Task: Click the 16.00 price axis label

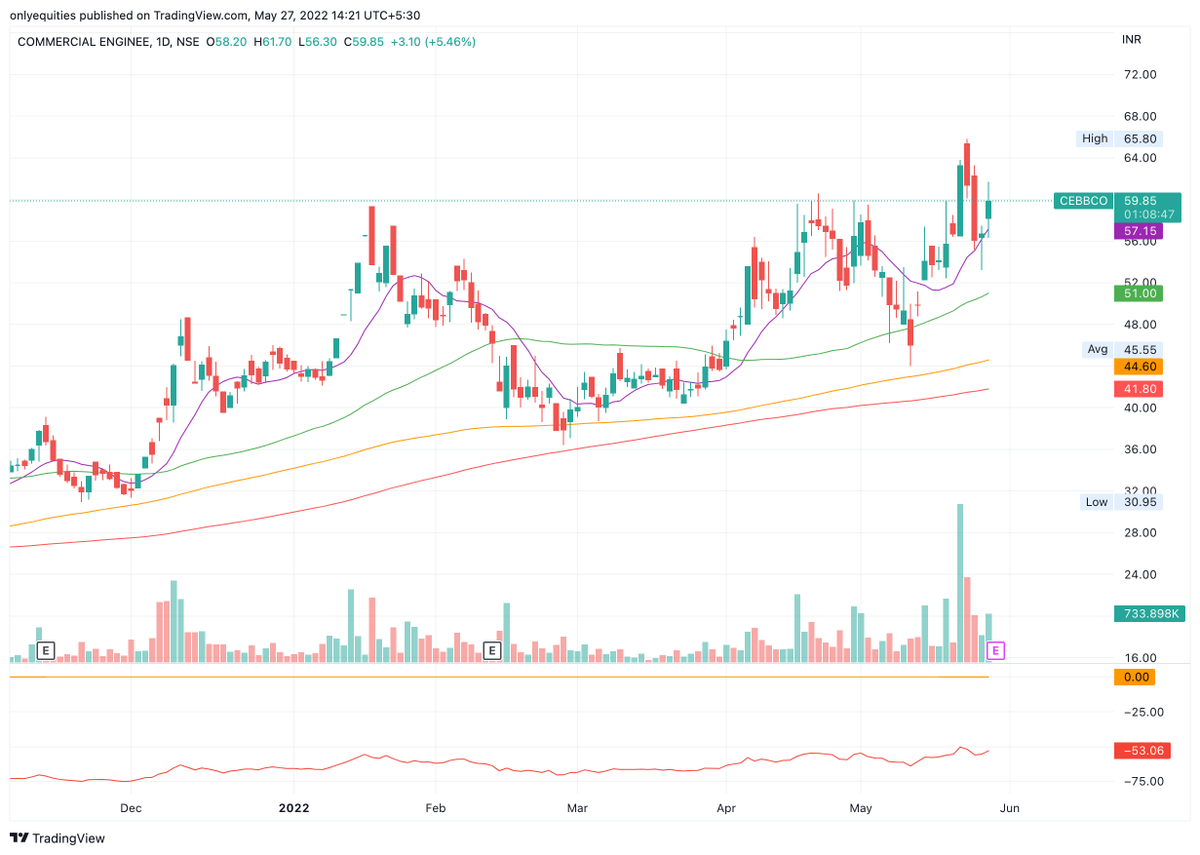Action: pyautogui.click(x=1141, y=658)
